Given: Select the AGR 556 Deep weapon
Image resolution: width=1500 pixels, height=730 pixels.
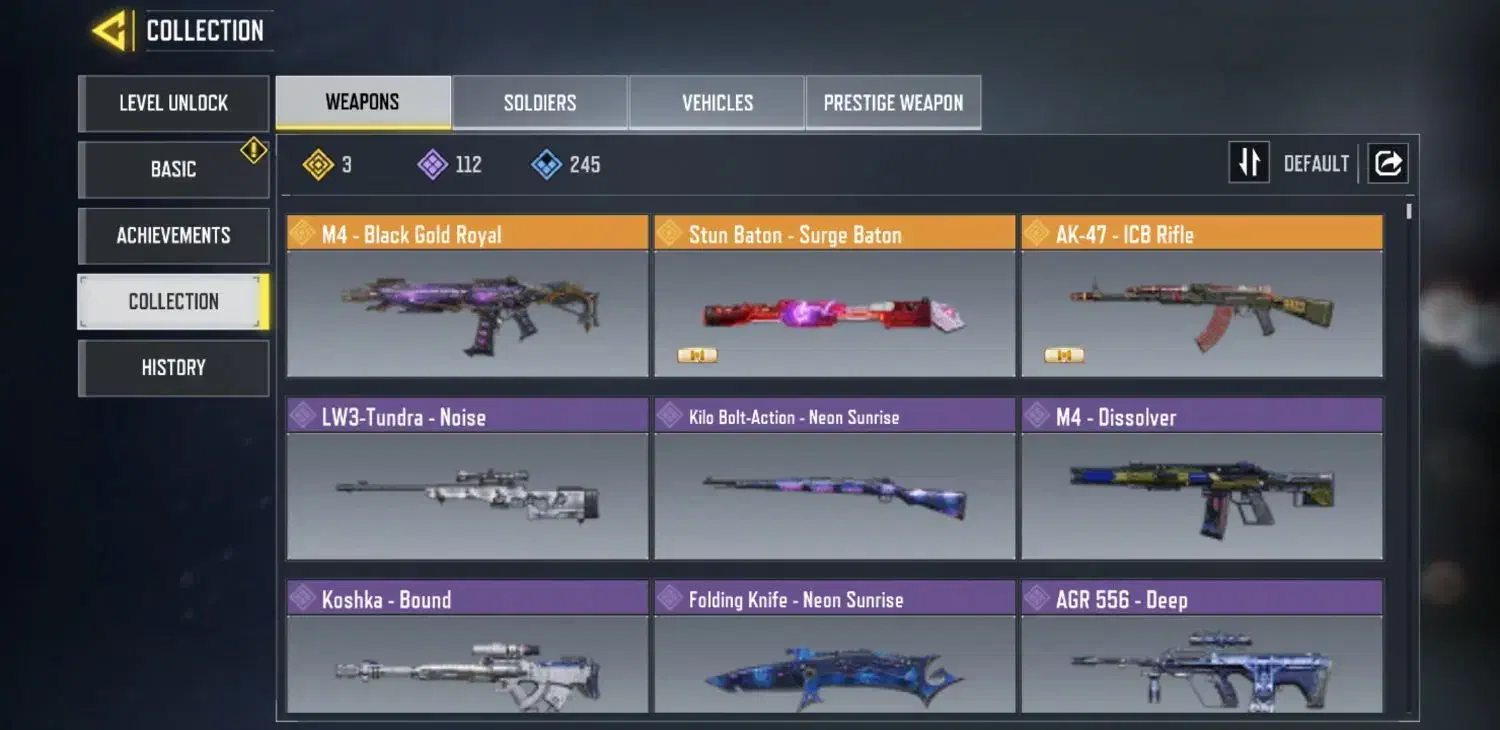Looking at the screenshot, I should 1202,647.
